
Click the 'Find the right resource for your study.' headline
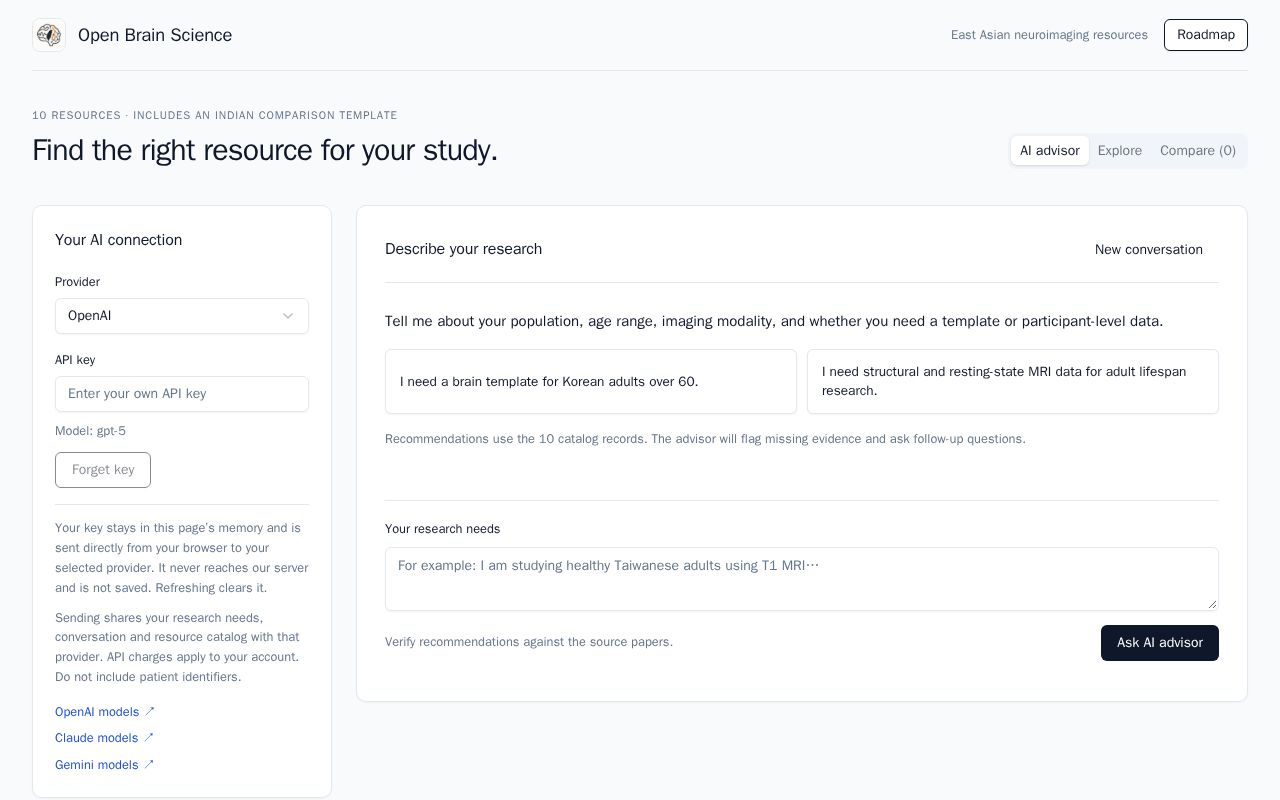pos(265,150)
